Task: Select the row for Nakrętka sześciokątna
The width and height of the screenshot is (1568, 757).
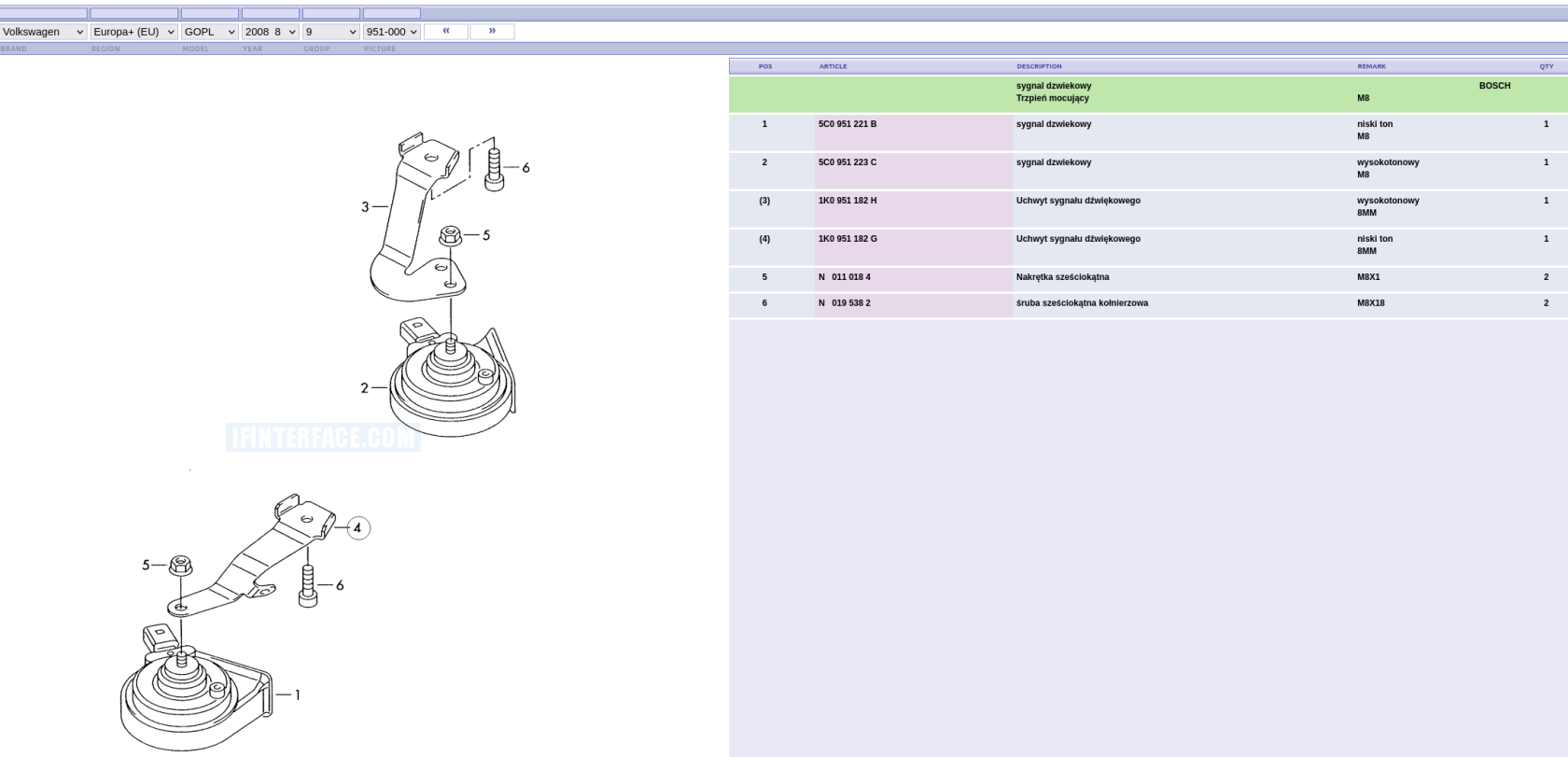Action: coord(1062,277)
